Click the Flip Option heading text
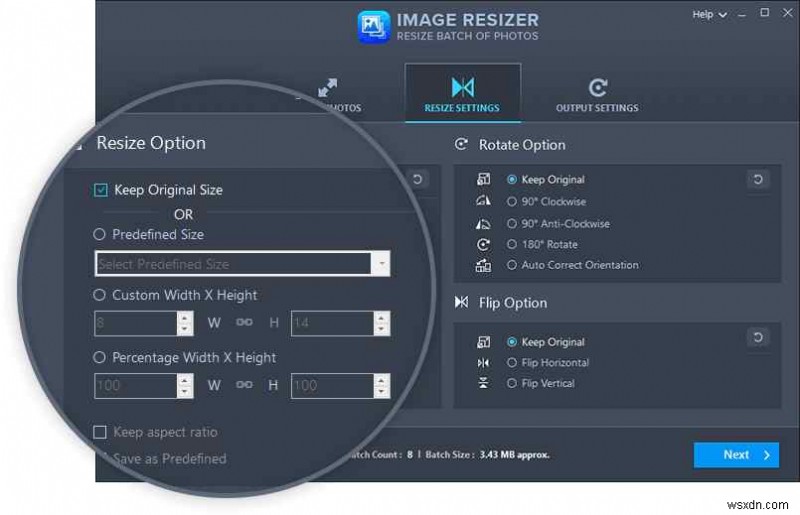 click(x=513, y=303)
